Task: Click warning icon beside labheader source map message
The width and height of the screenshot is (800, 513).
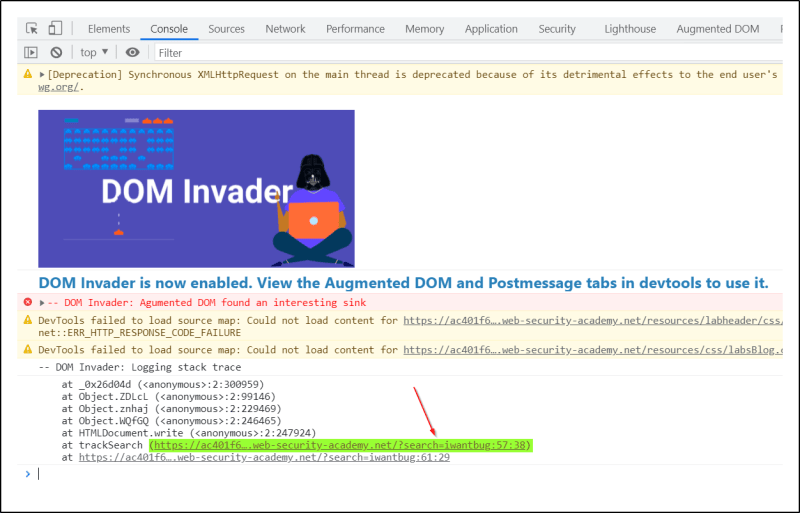Action: click(28, 320)
